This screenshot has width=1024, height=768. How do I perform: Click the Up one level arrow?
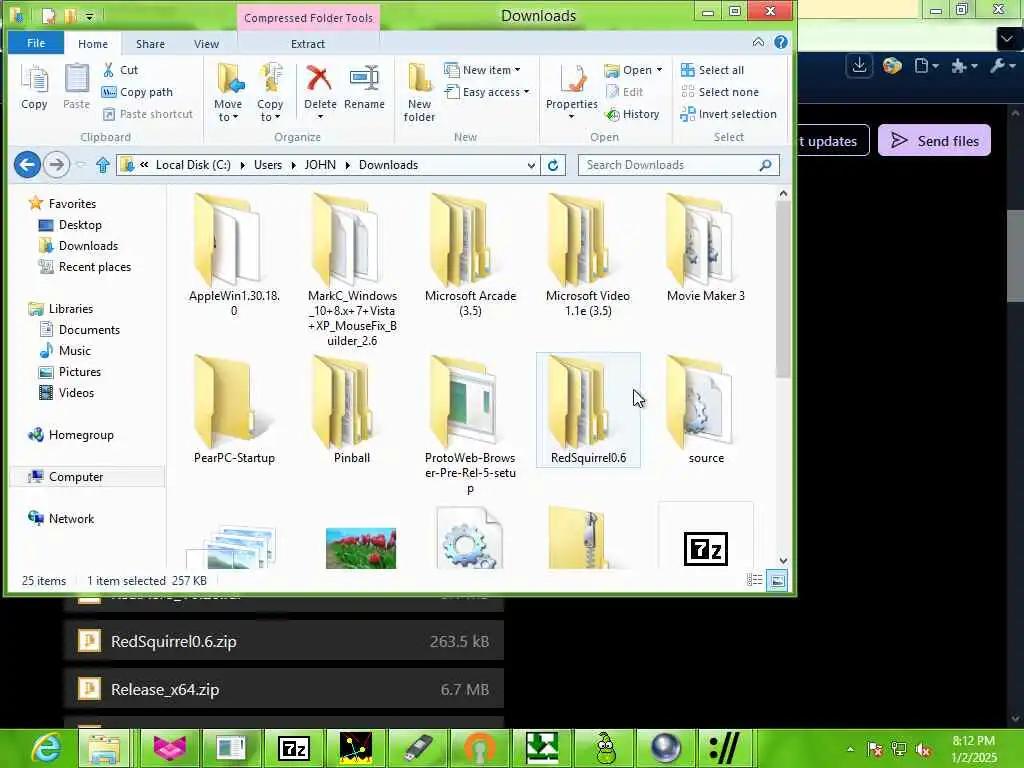tap(103, 165)
